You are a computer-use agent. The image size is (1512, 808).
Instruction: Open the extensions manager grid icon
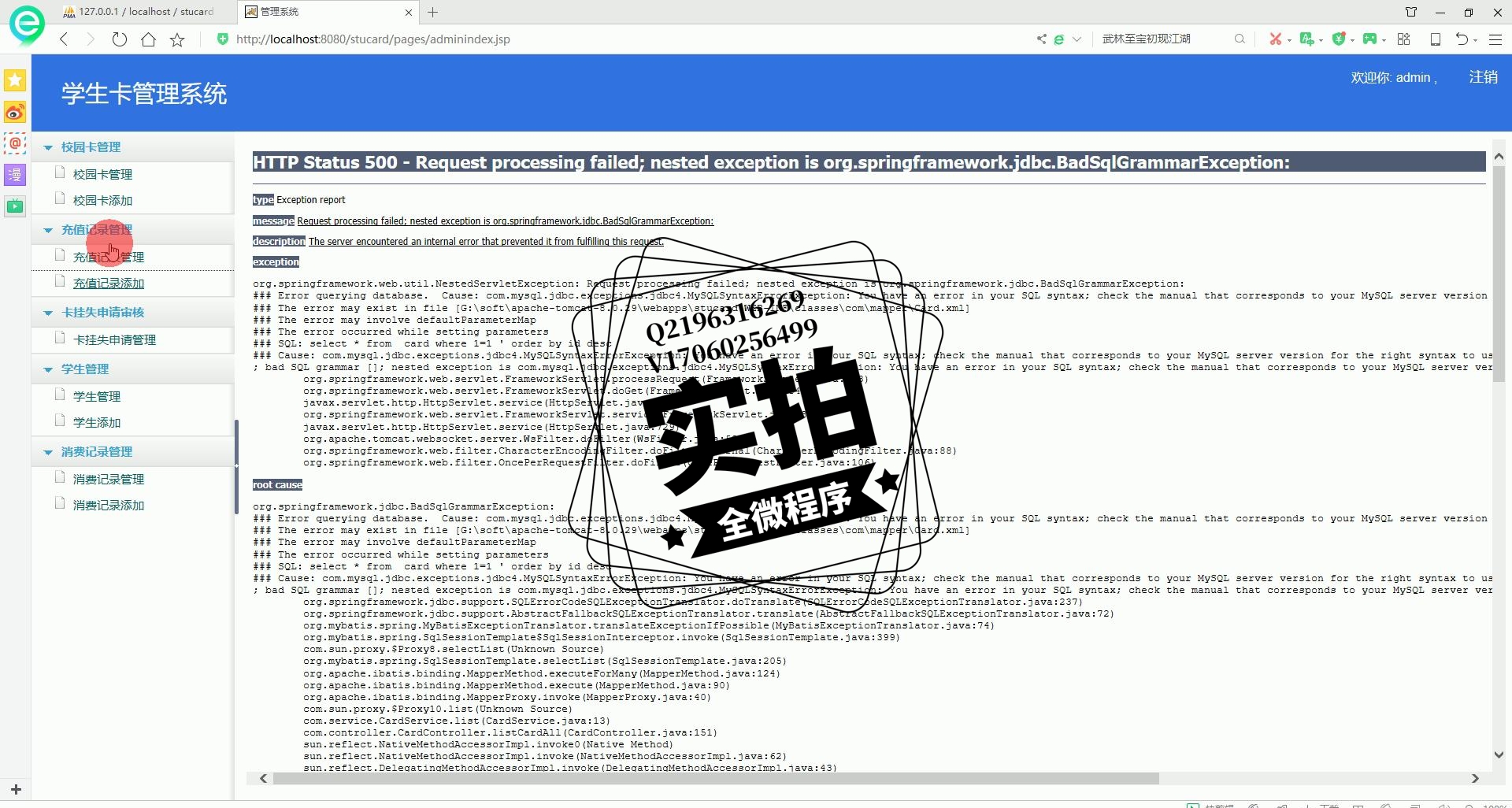[1403, 39]
